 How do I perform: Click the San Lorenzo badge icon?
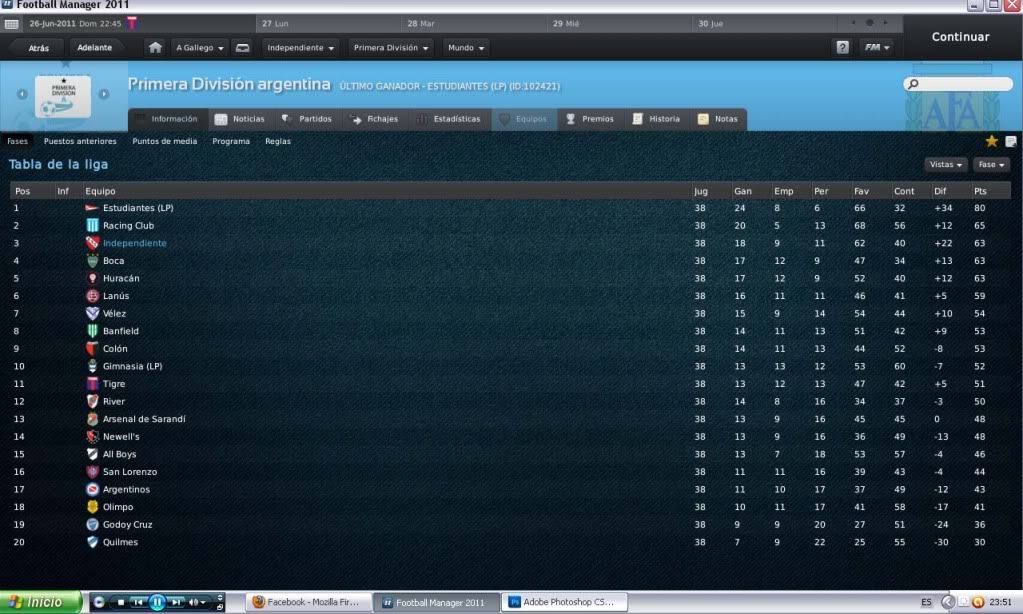92,472
